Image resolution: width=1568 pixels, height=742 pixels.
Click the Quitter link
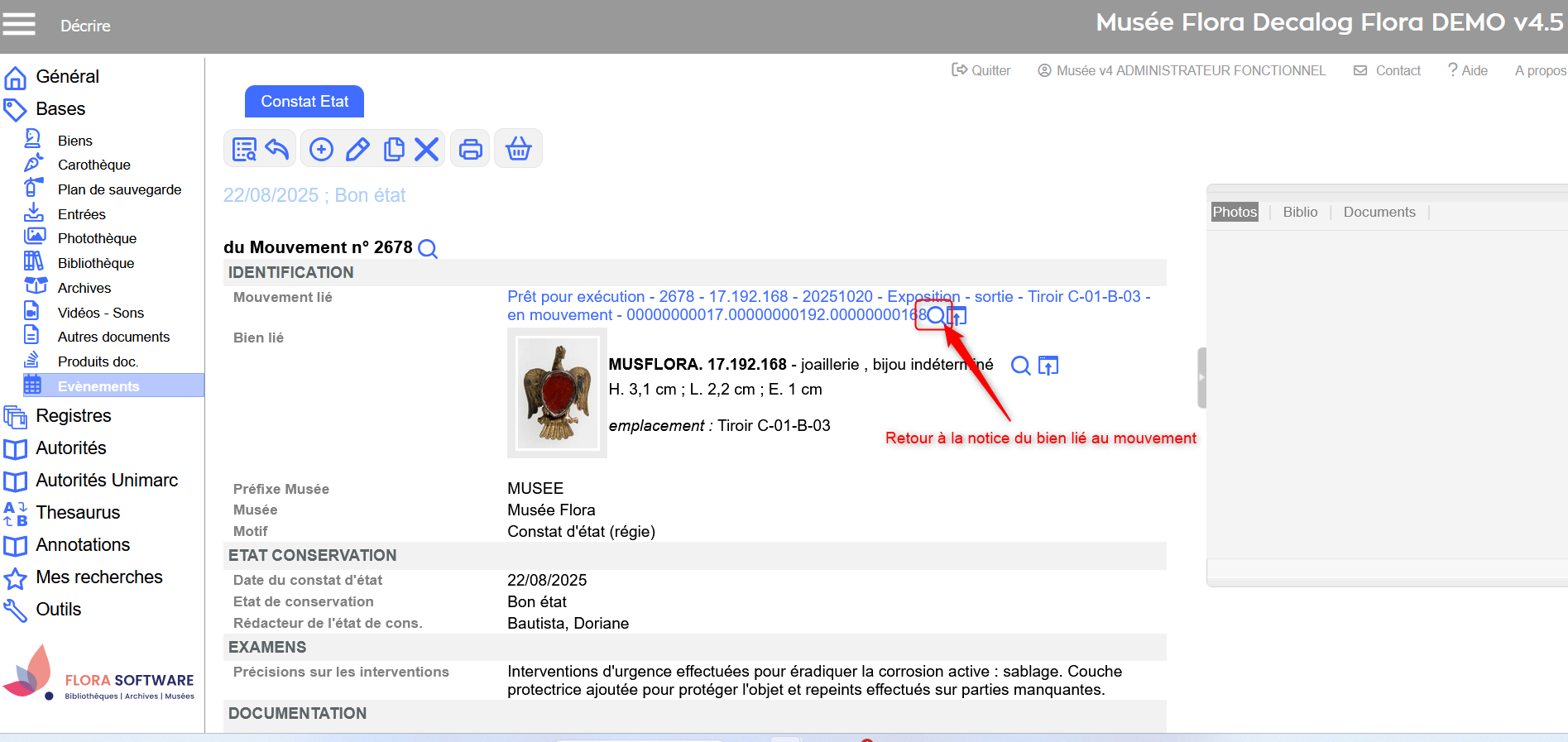(981, 70)
